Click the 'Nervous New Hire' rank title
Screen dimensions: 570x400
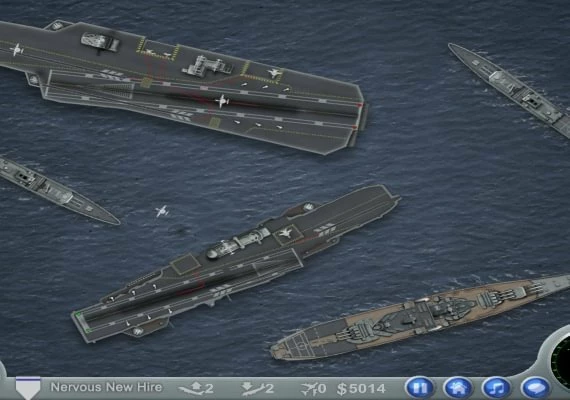pyautogui.click(x=106, y=387)
